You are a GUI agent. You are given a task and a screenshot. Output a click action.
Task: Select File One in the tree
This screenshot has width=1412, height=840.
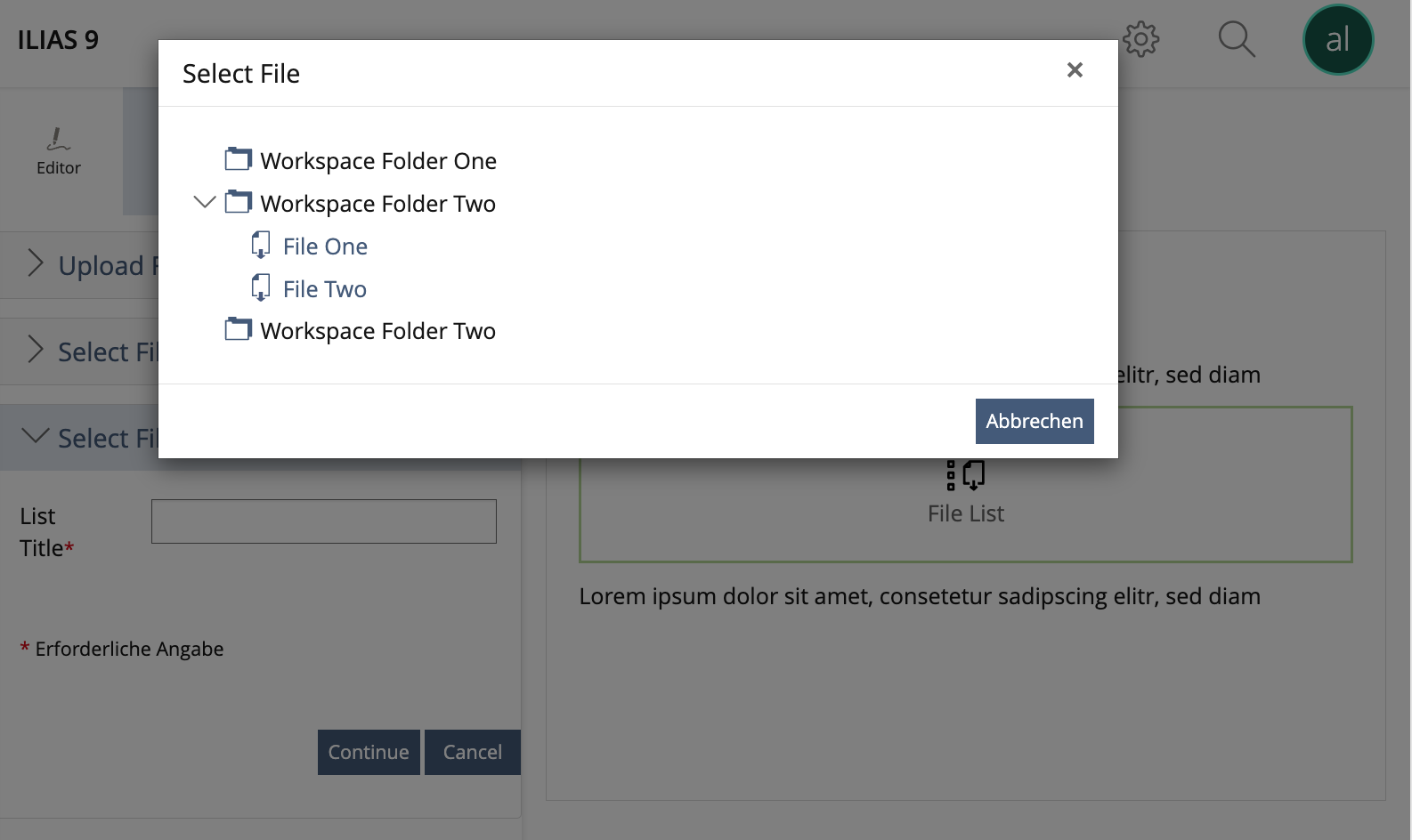tap(325, 246)
